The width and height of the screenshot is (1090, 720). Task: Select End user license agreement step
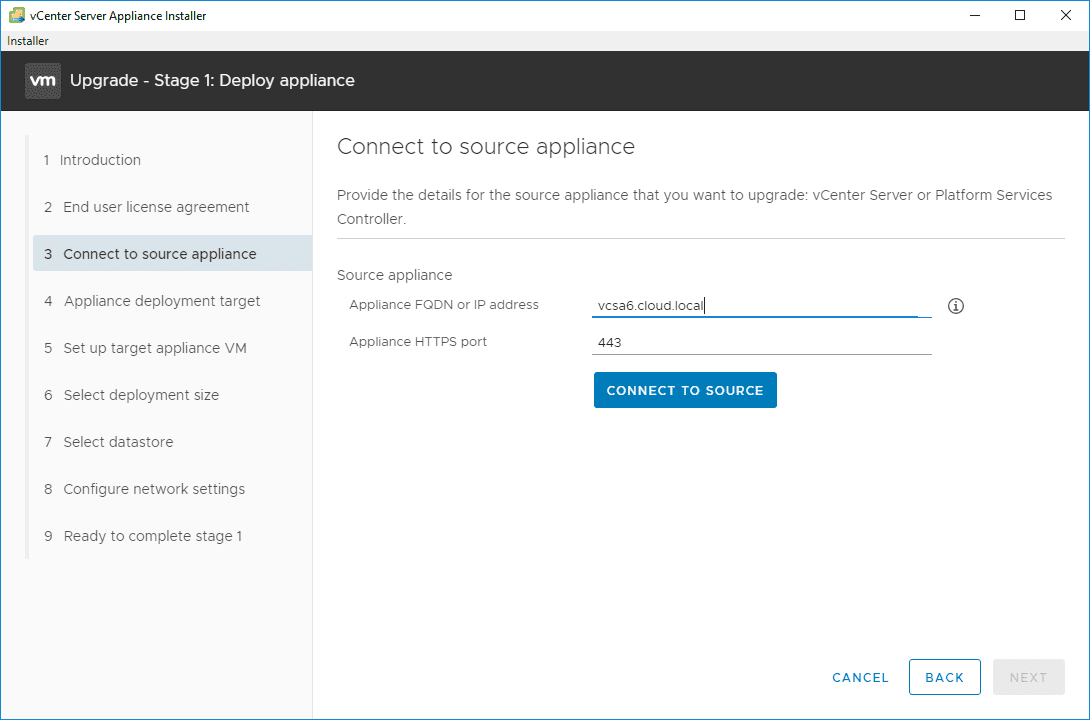tap(156, 207)
